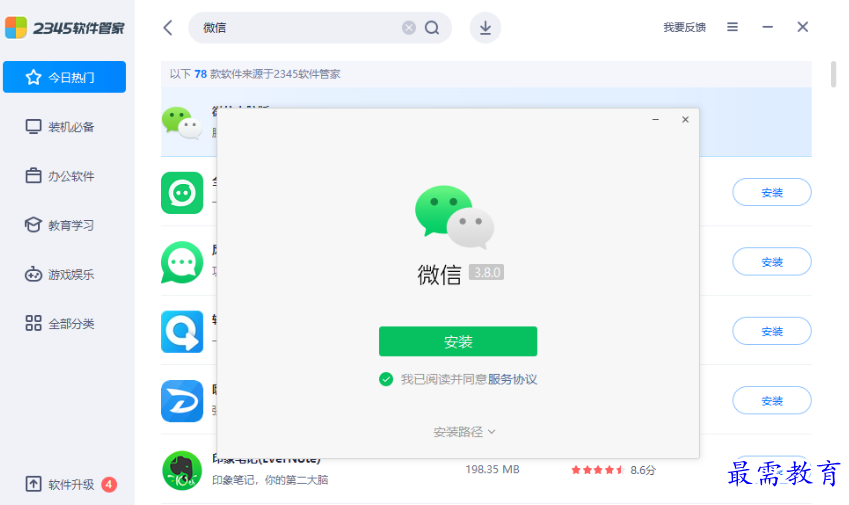The height and width of the screenshot is (505, 849).
Task: Uncheck the agreement checkbox 我已阅读并同意
Action: 386,379
